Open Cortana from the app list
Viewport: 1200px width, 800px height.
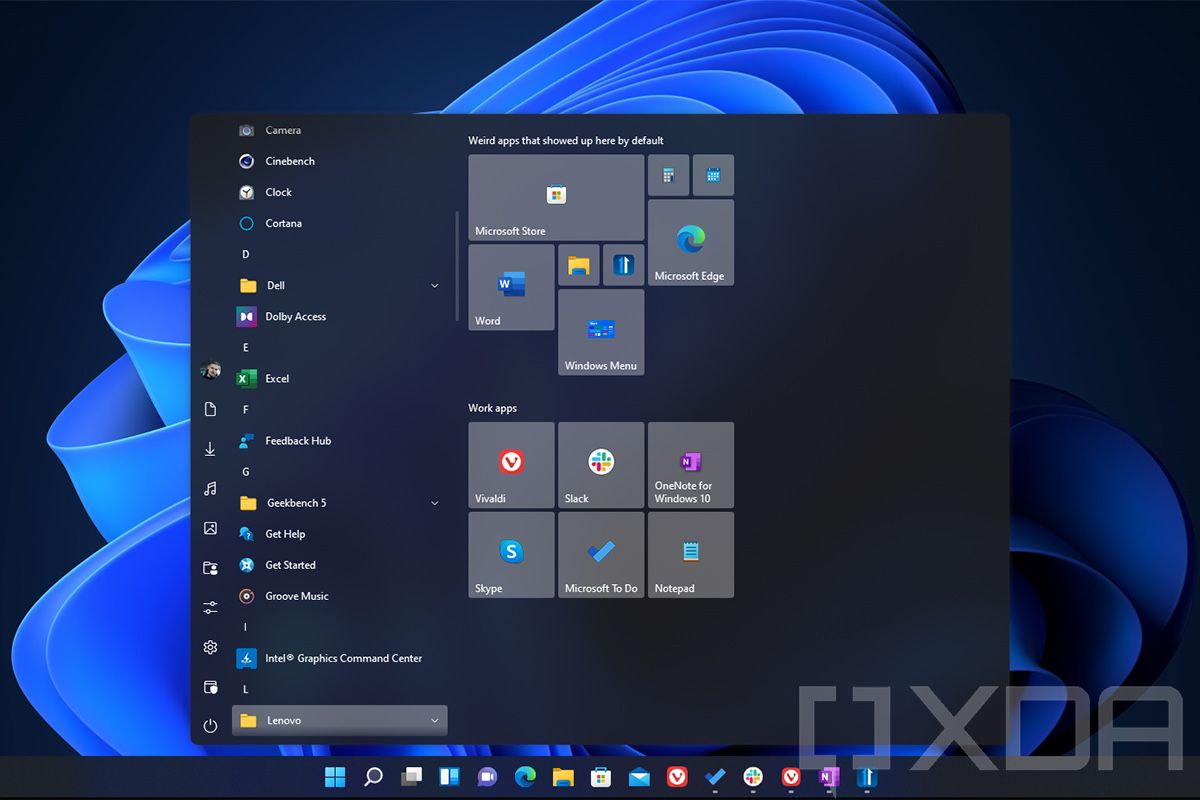click(285, 223)
